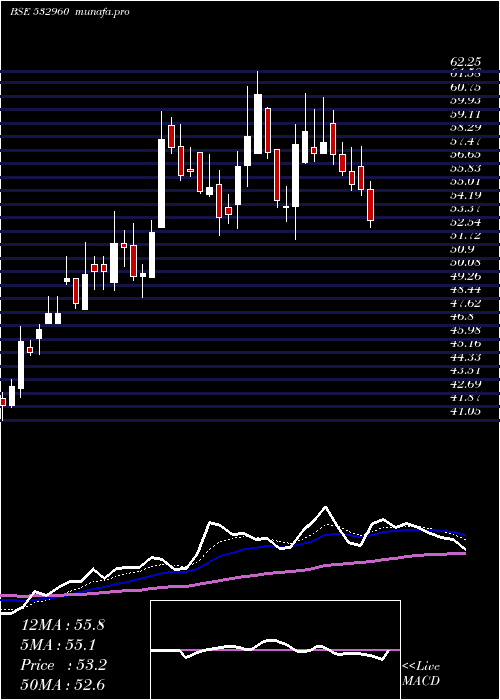Viewport: 500px width, 700px height.
Task: Select the 54.19 price level label
Action: click(x=465, y=195)
